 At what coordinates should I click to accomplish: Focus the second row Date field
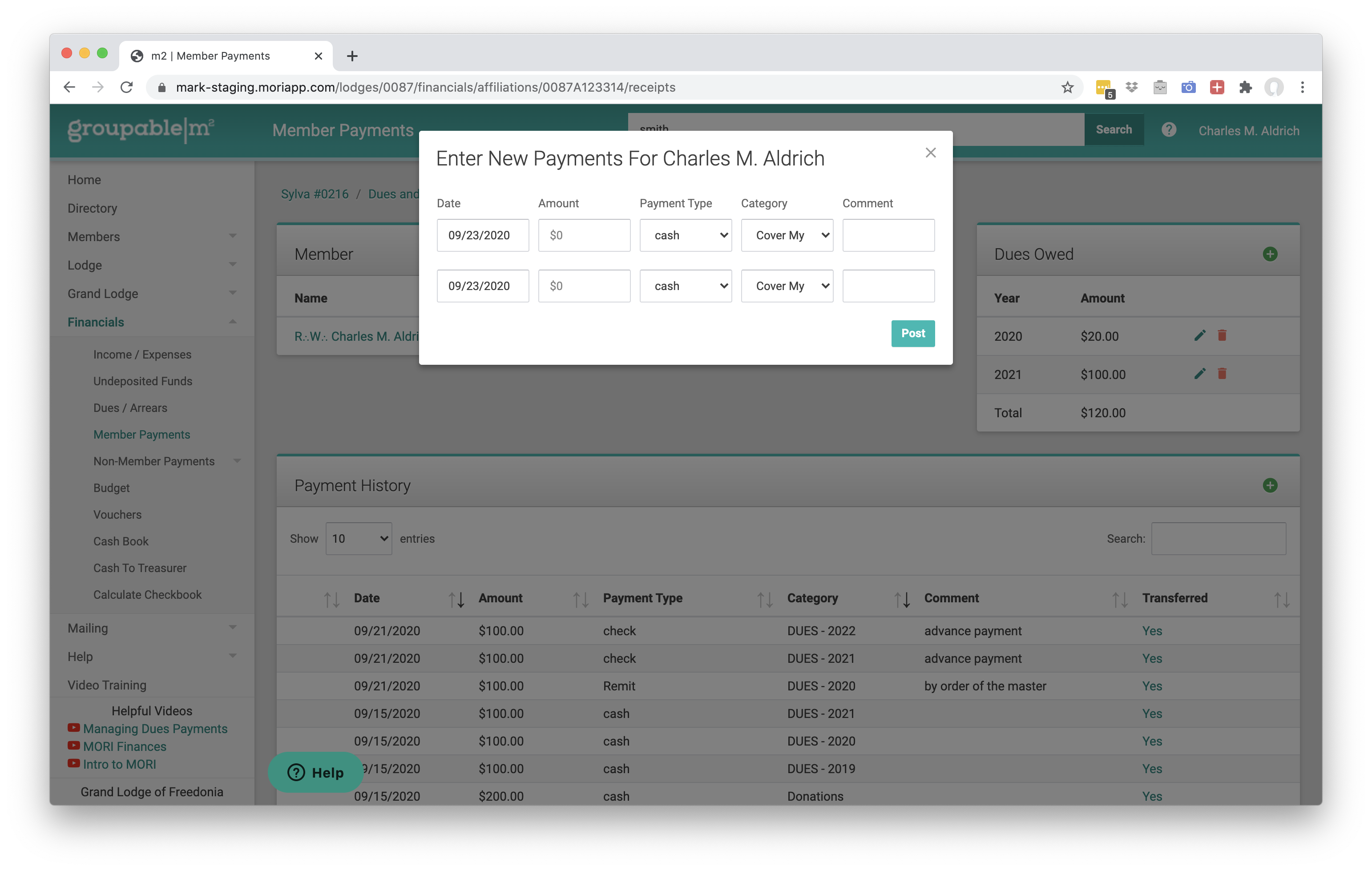[x=483, y=286]
